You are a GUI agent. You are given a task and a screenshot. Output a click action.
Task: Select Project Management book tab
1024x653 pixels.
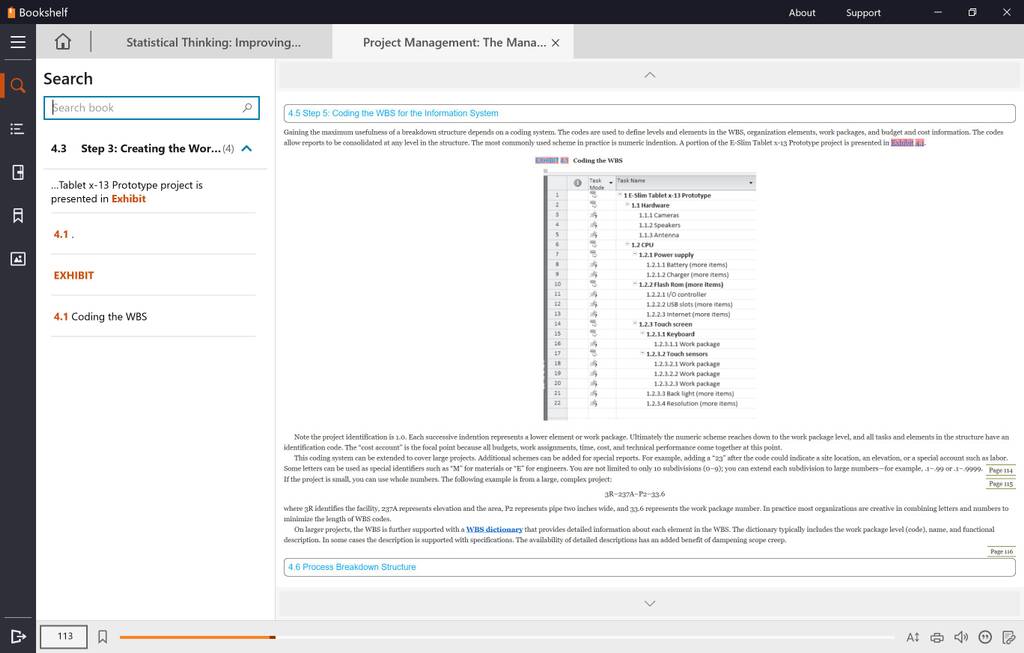455,42
